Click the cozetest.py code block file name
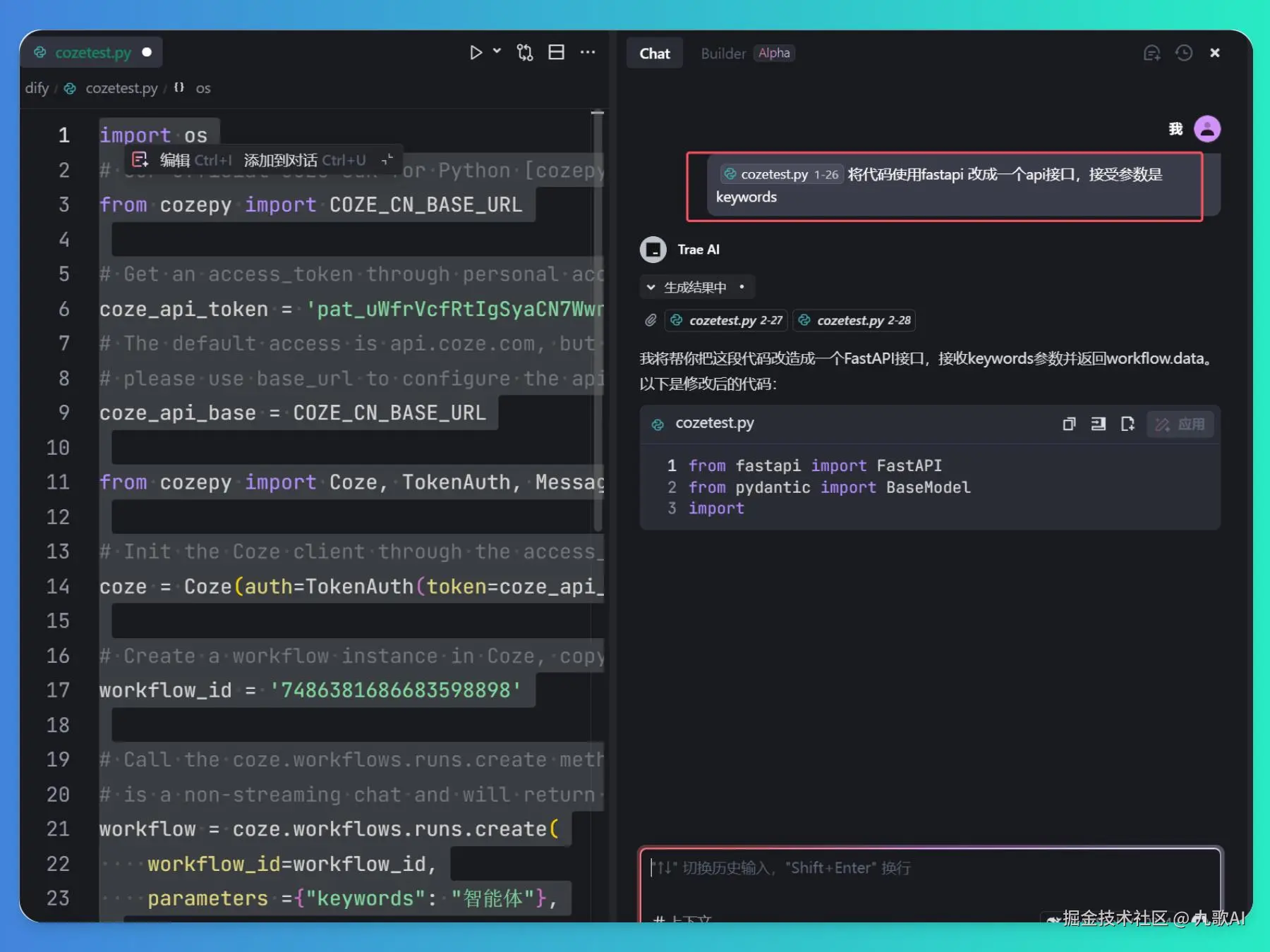The height and width of the screenshot is (952, 1270). 714,423
